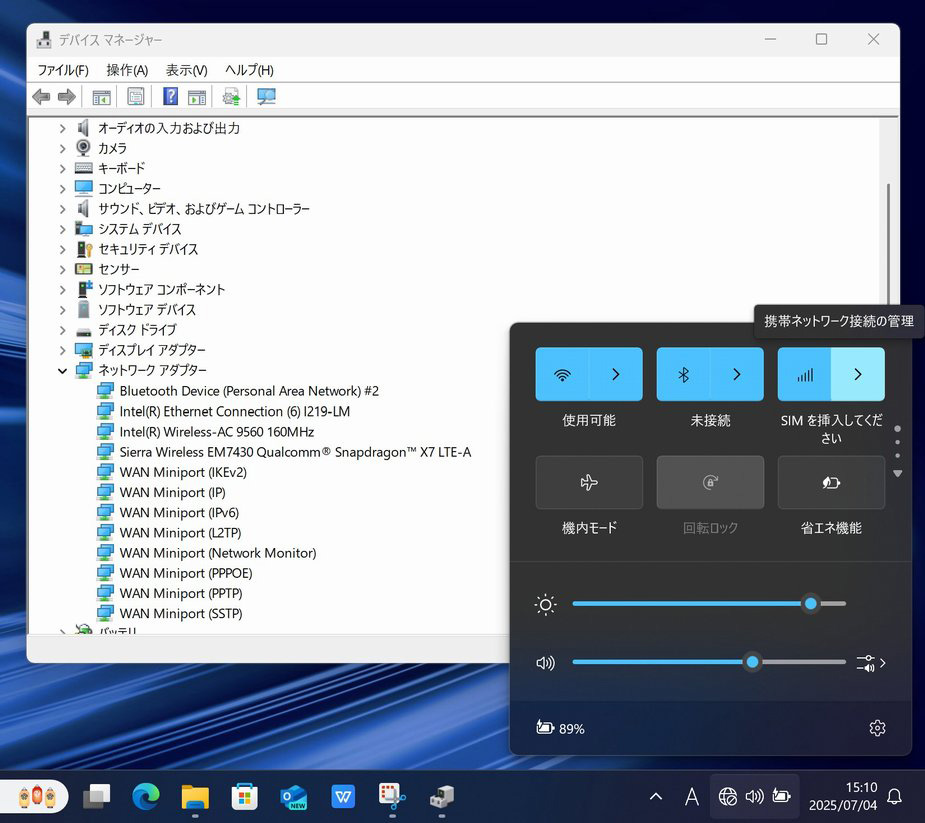Open the 操作(A) menu
Viewport: 925px width, 823px height.
(x=127, y=70)
